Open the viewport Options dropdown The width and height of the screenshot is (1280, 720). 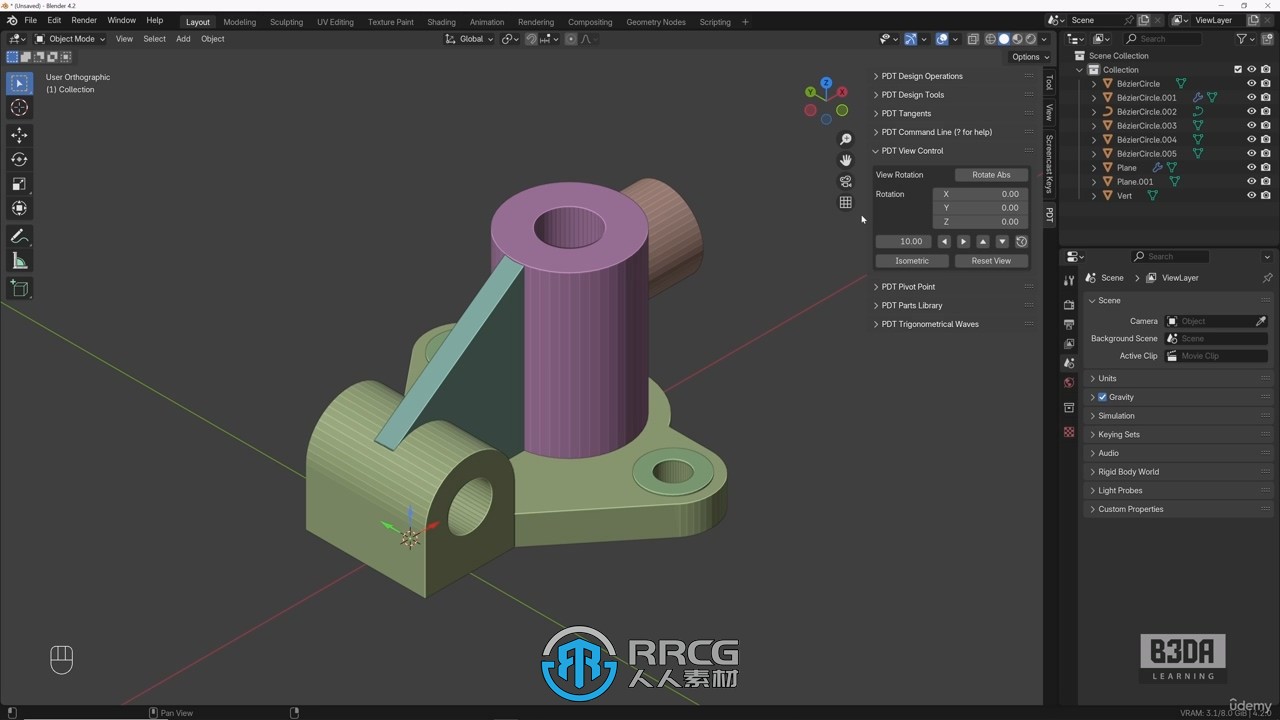(x=1030, y=57)
